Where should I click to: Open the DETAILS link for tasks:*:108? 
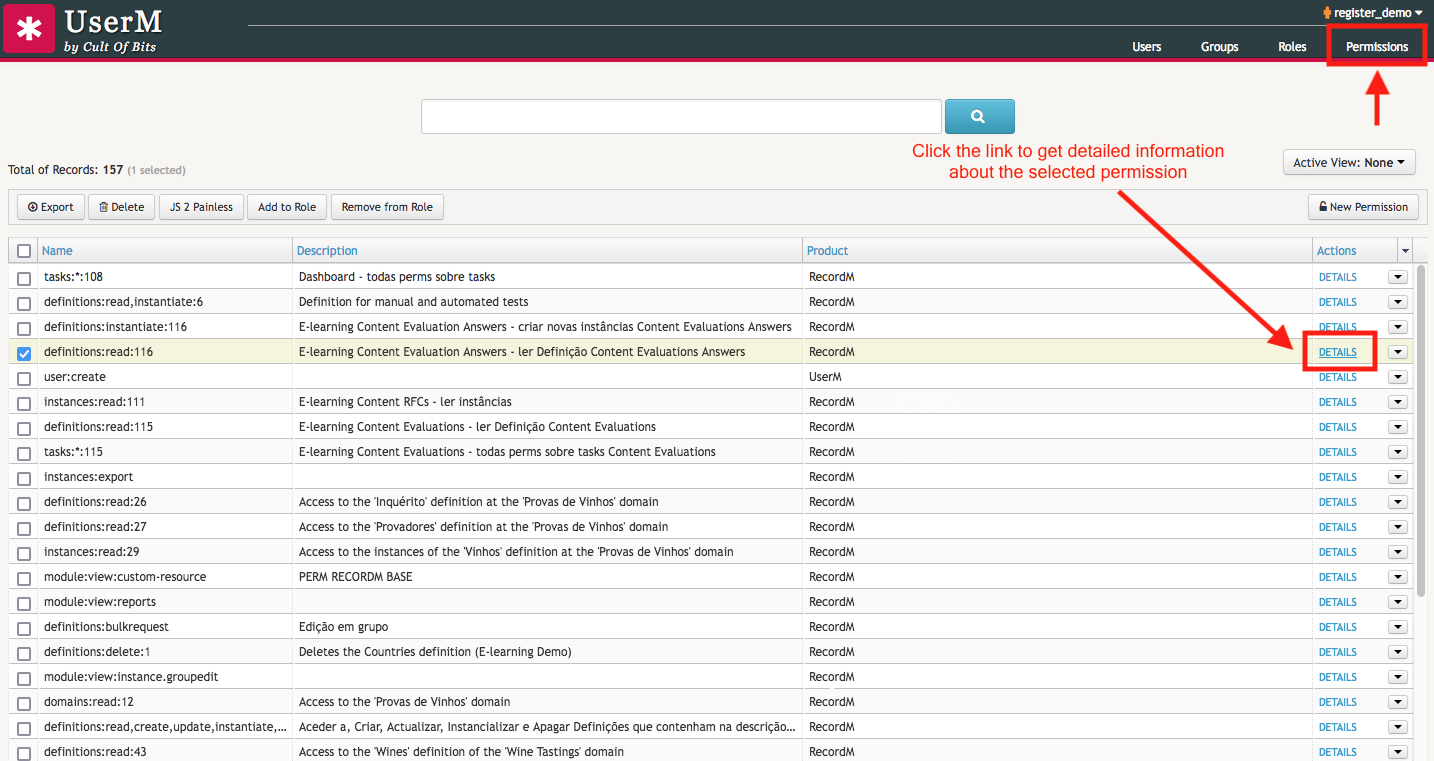coord(1337,277)
